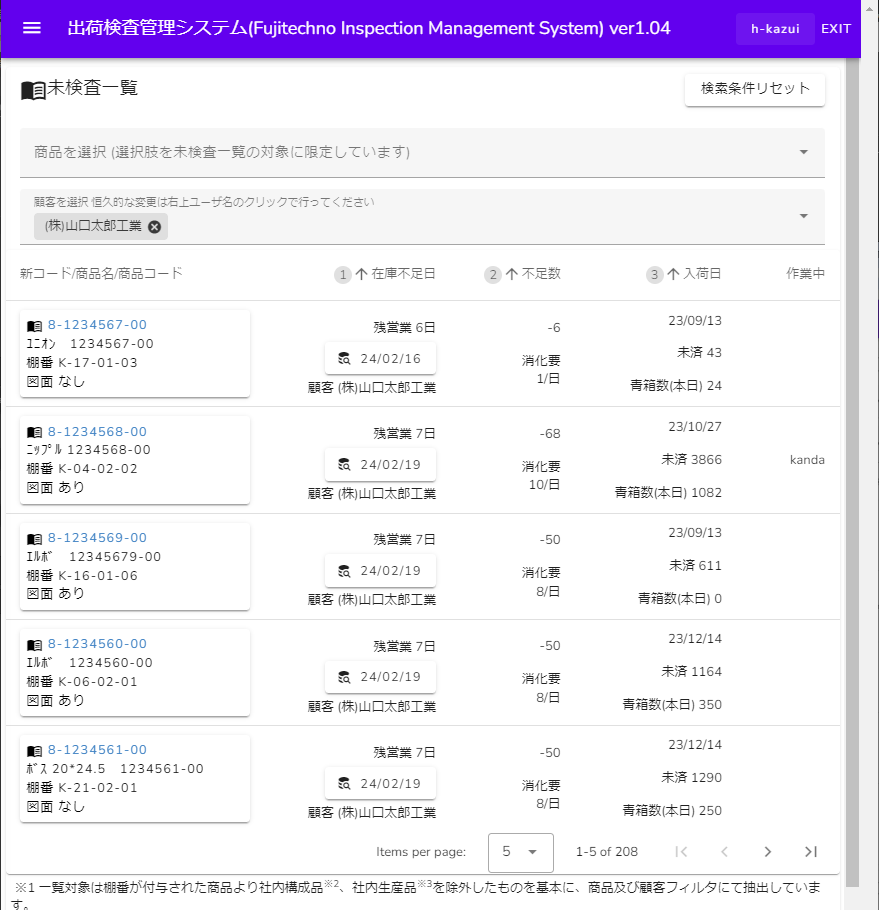Viewport: 879px width, 910px height.
Task: Jump to the last page
Action: tap(811, 851)
